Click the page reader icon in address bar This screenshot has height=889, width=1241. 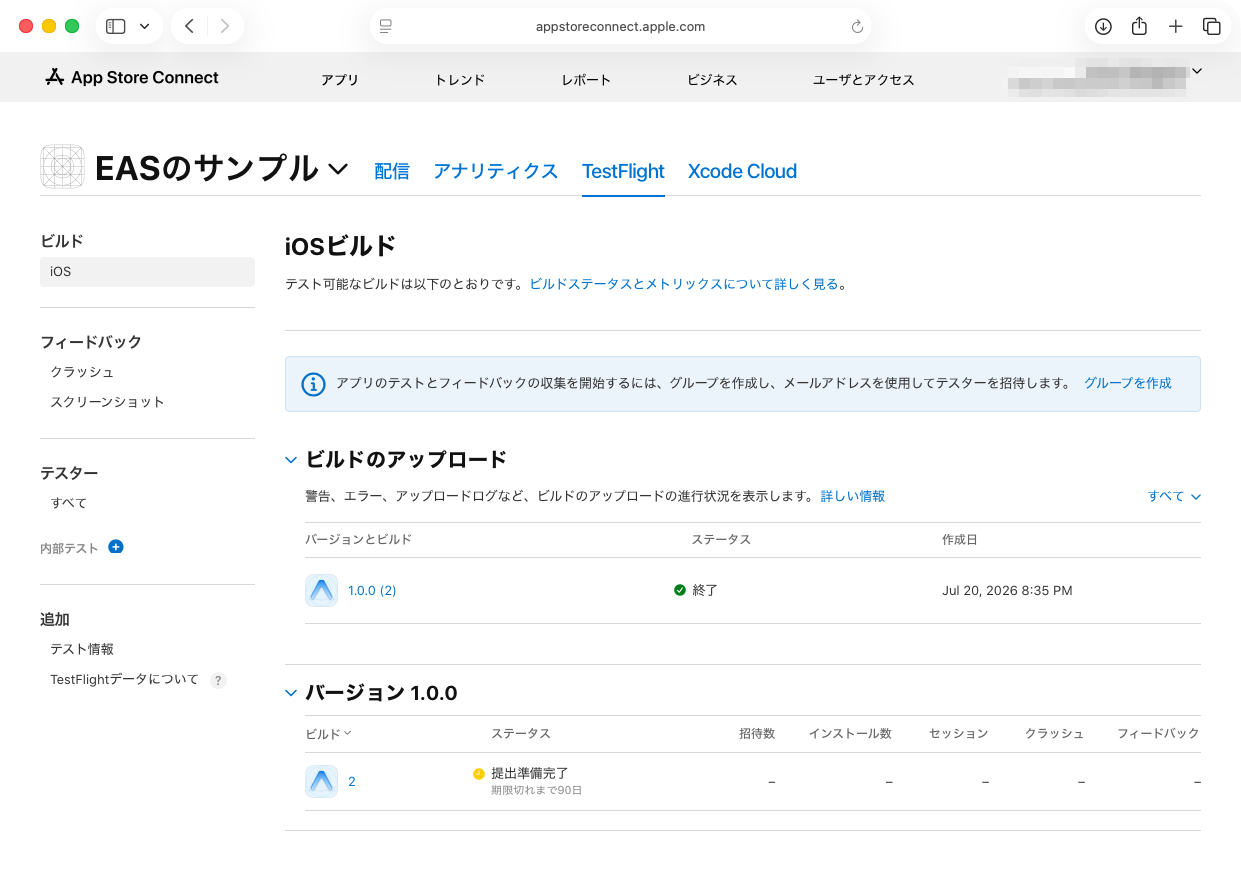[x=386, y=27]
